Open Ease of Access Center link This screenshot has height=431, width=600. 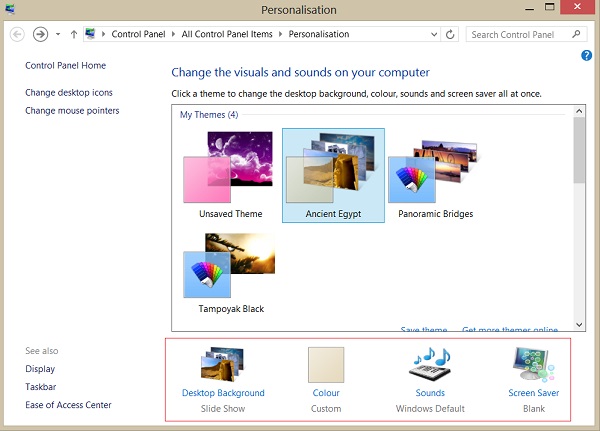pos(68,405)
